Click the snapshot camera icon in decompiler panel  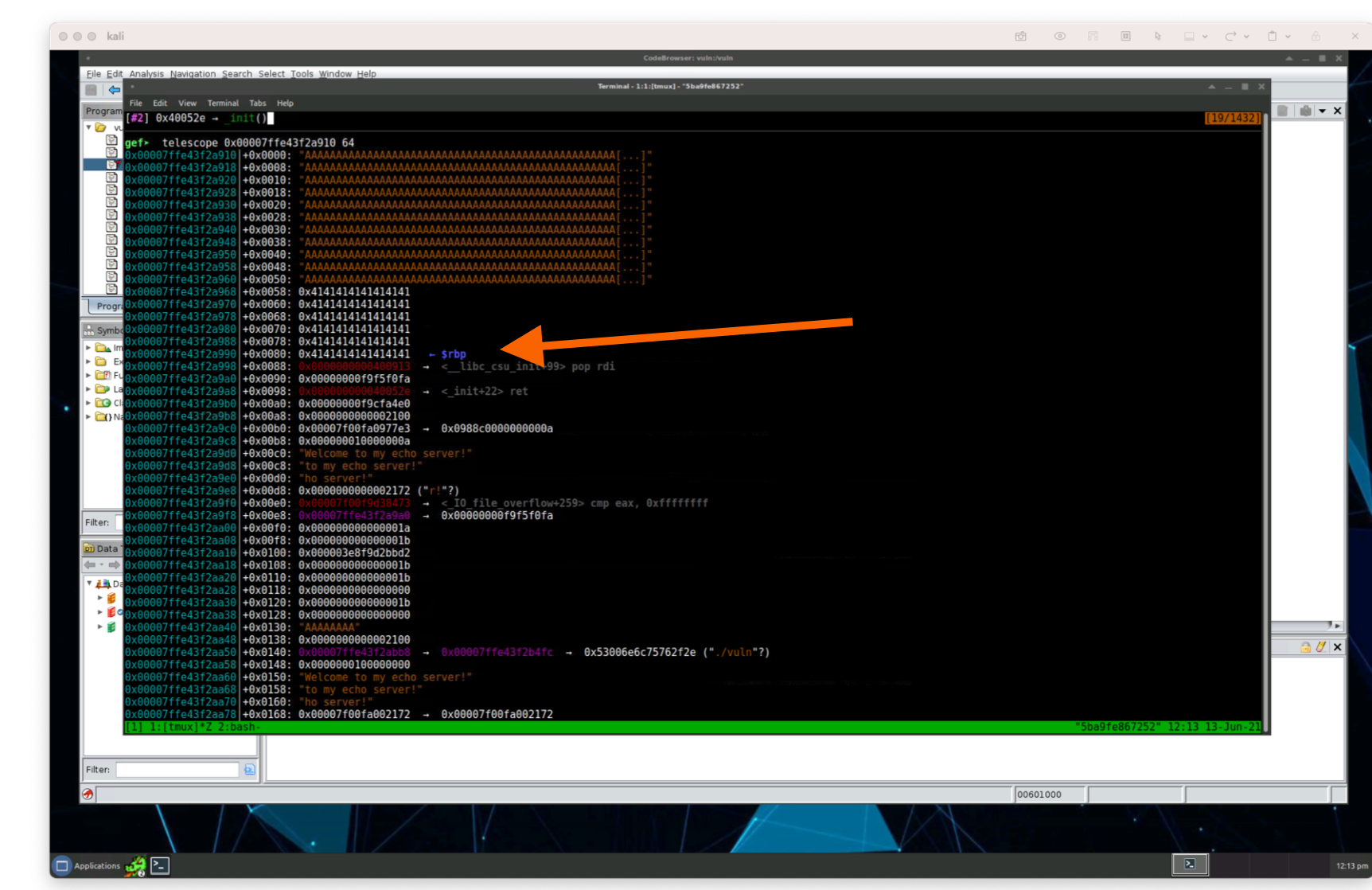[1305, 111]
